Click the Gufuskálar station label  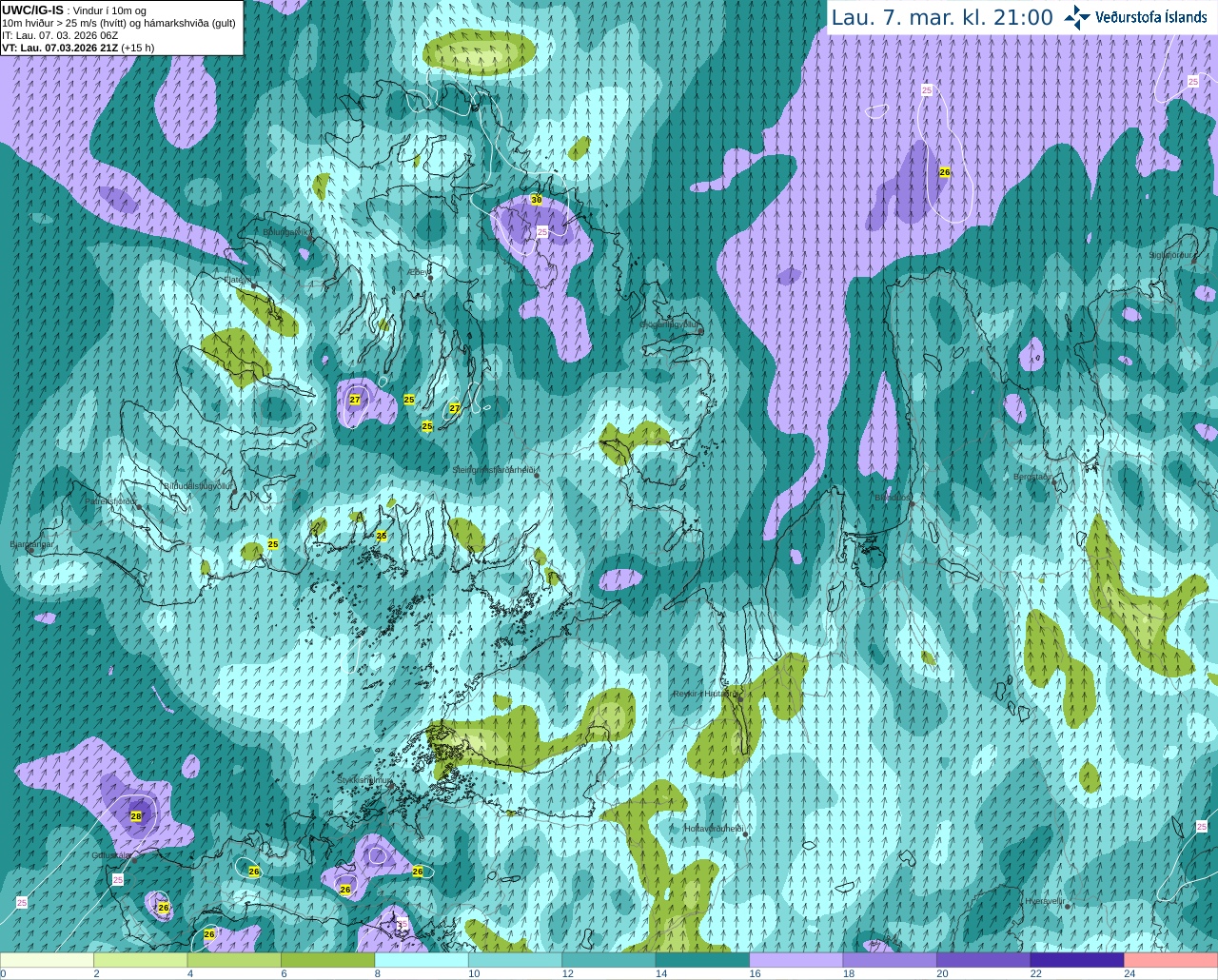click(110, 855)
